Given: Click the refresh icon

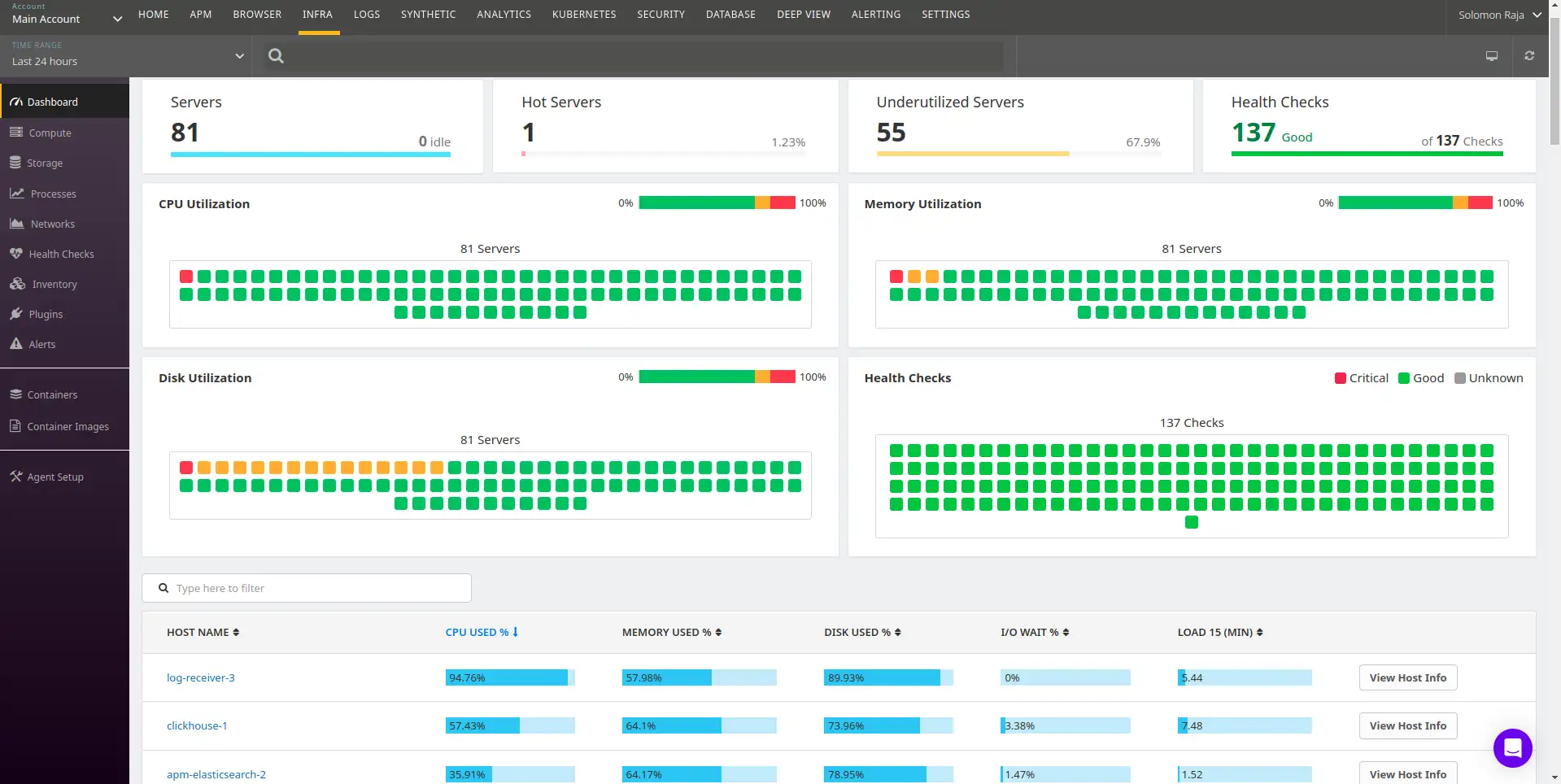Looking at the screenshot, I should tap(1529, 56).
